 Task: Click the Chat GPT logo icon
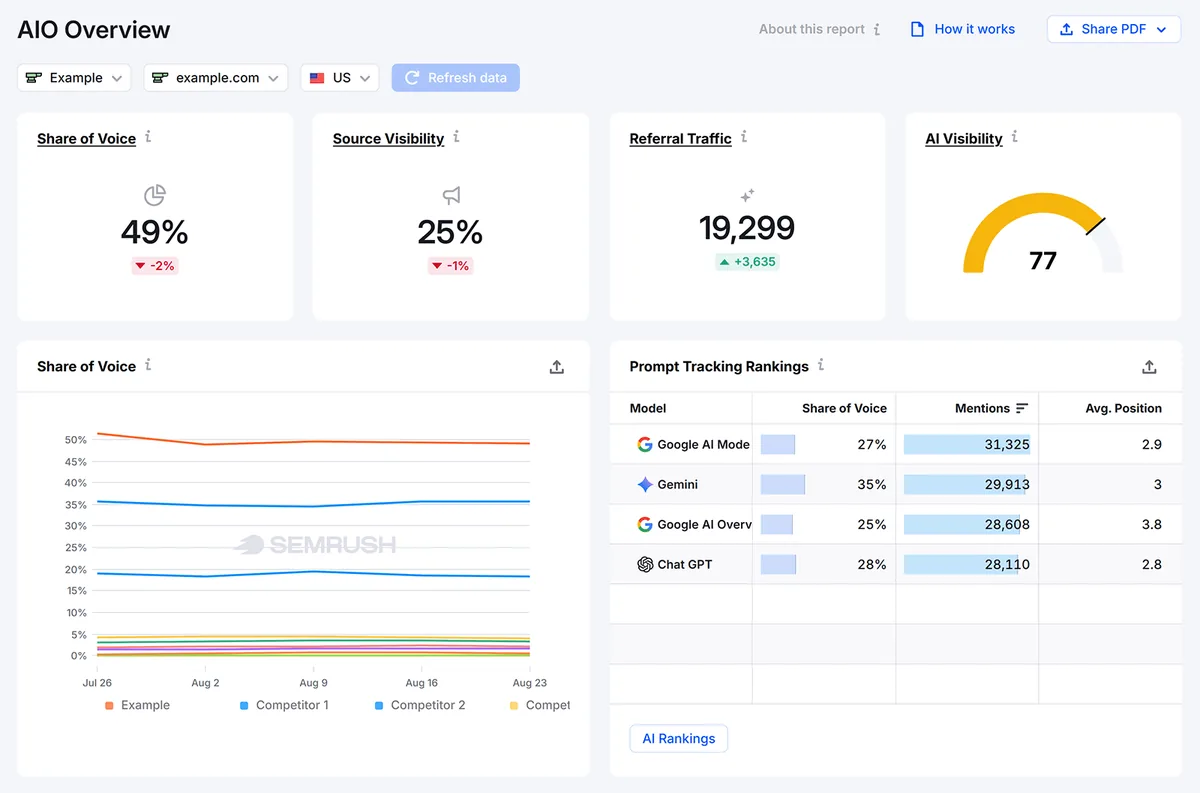[645, 564]
